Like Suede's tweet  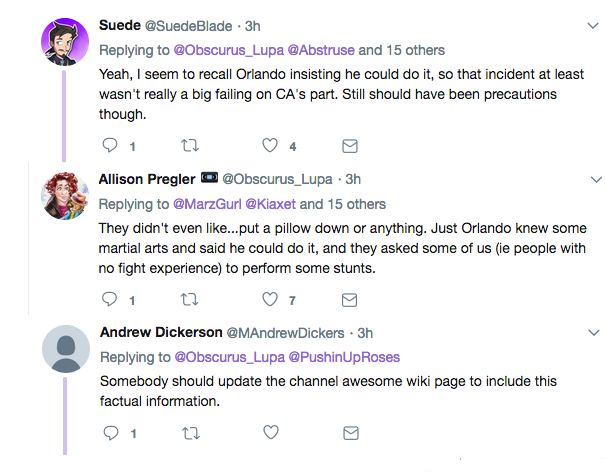pyautogui.click(x=269, y=146)
